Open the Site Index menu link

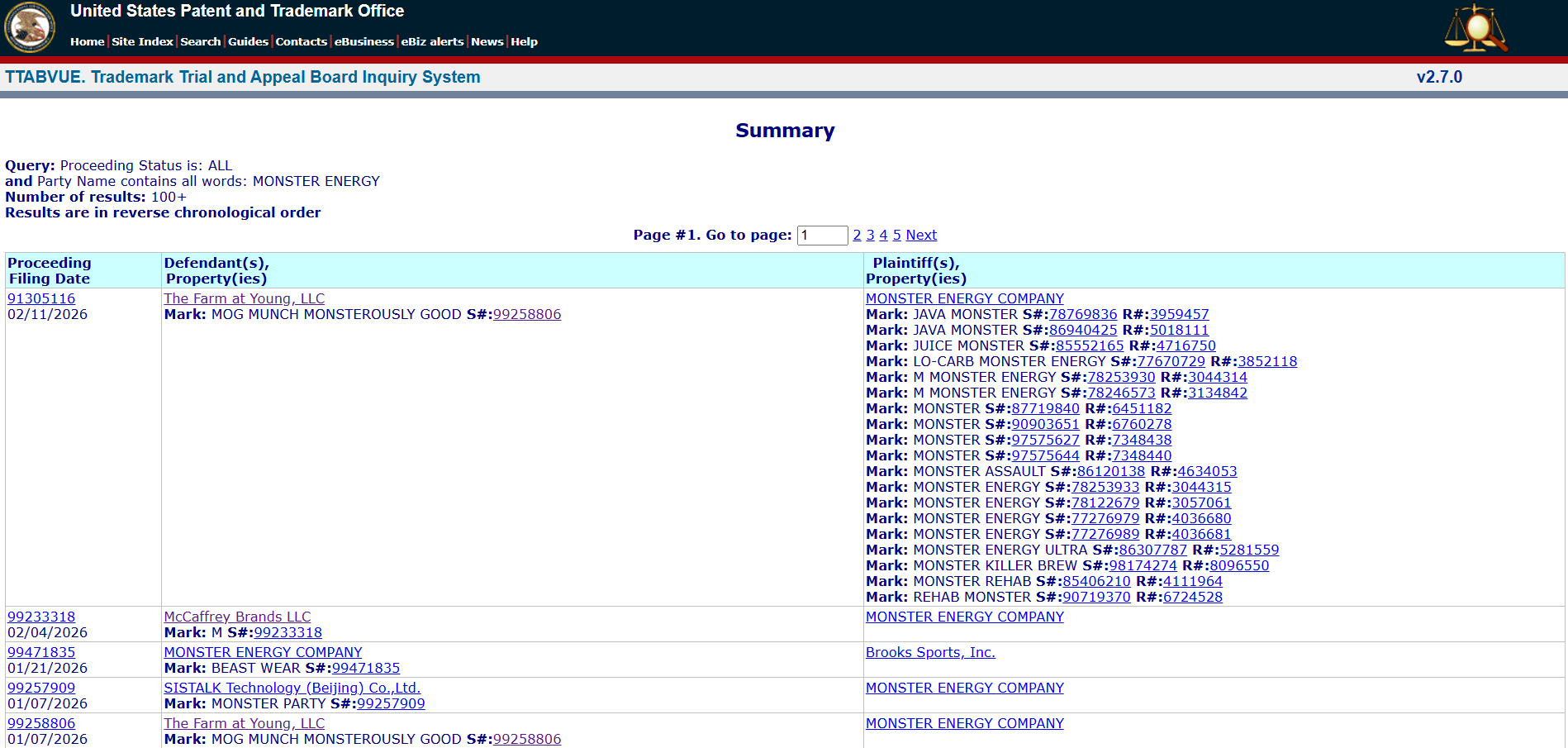pyautogui.click(x=142, y=41)
